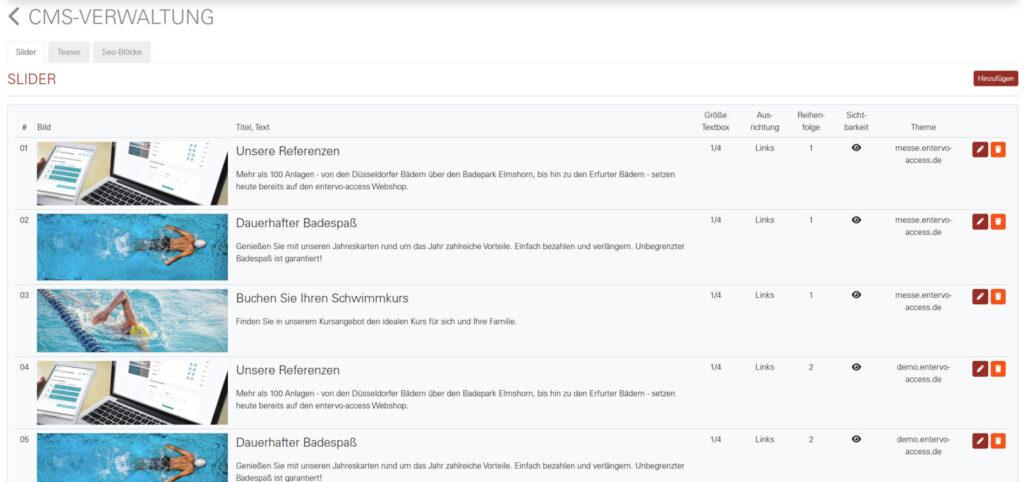Click the 'Bild' column header
Image resolution: width=1024 pixels, height=482 pixels.
44,127
